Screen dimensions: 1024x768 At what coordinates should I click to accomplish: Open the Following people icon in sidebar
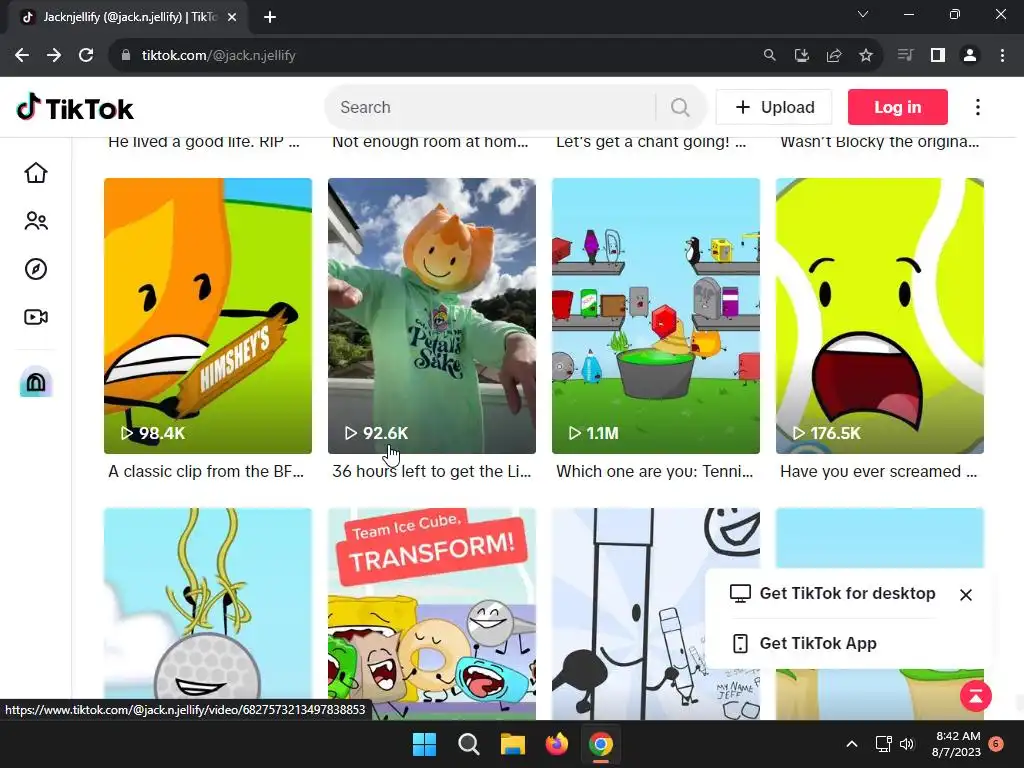point(36,221)
